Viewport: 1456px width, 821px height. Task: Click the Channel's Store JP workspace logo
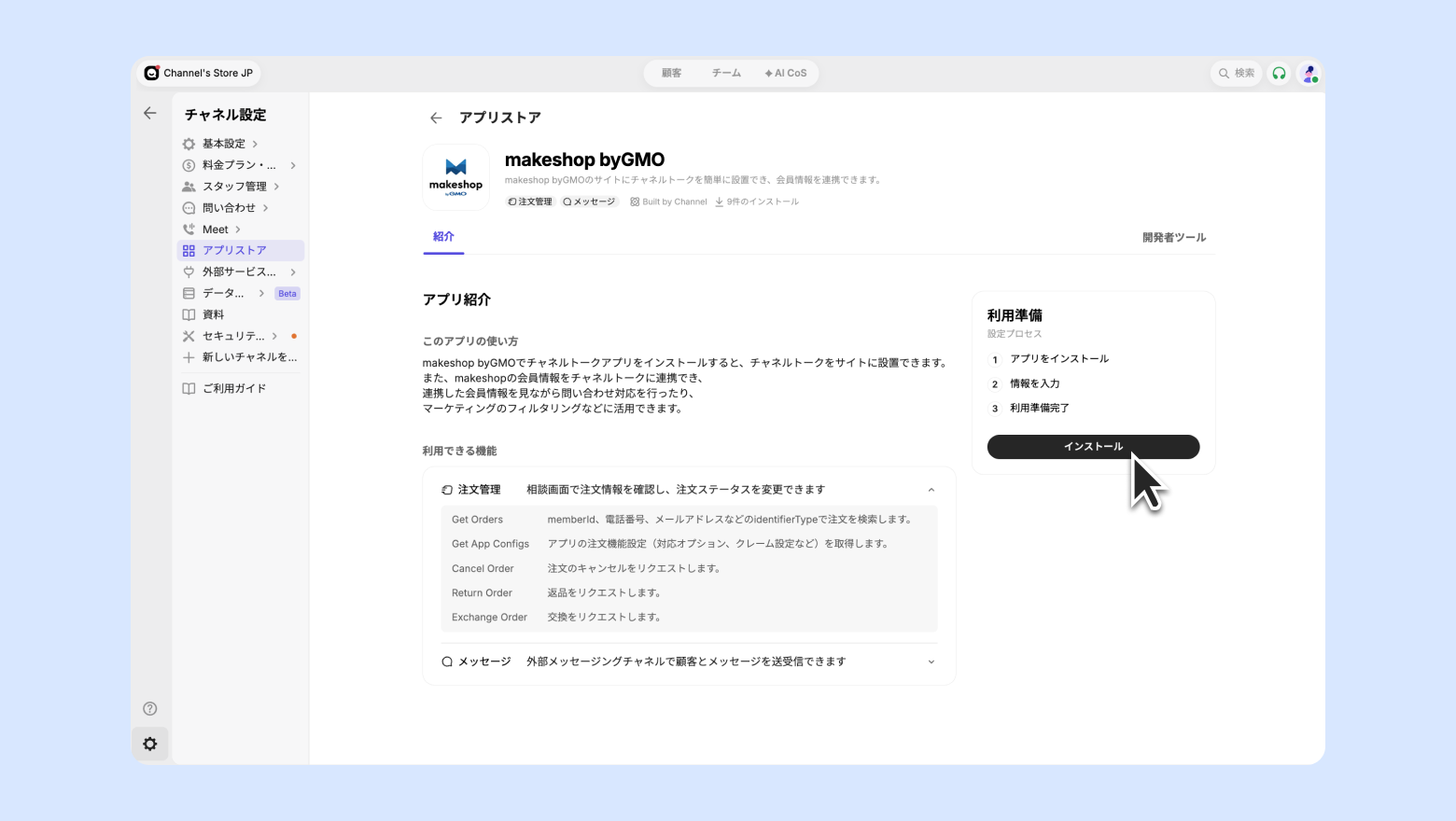pos(151,73)
